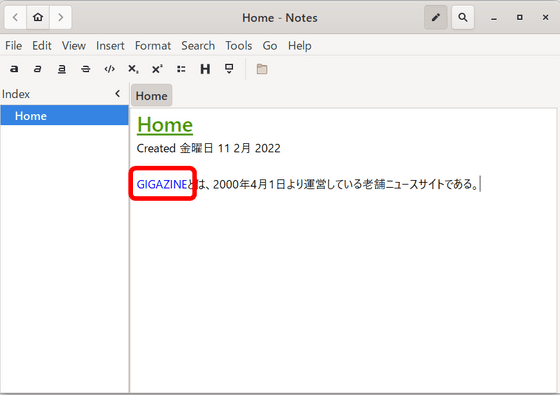Apply Superscript formatting icon
The image size is (560, 395).
pyautogui.click(x=157, y=69)
